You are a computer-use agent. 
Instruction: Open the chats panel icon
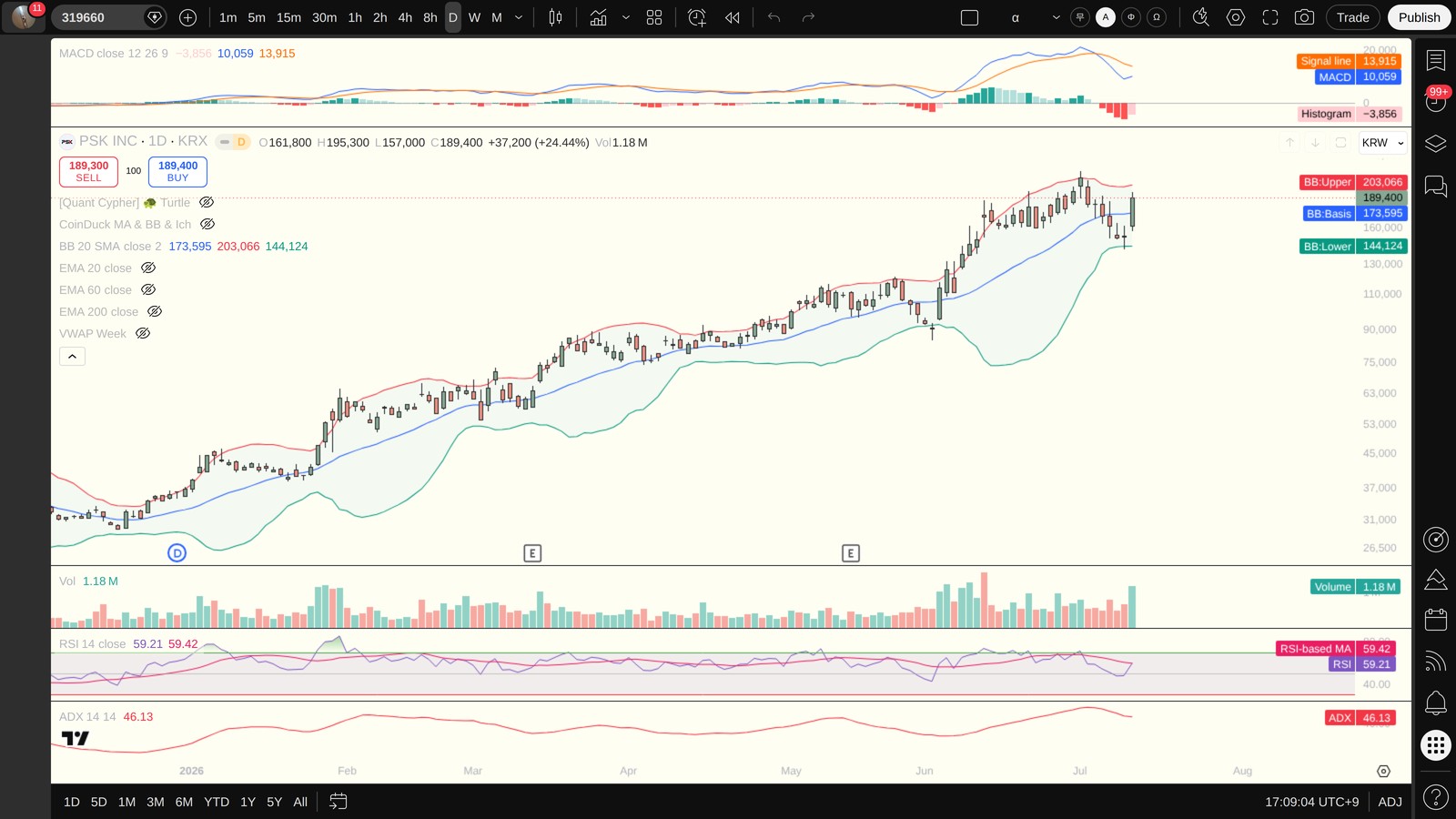point(1436,187)
